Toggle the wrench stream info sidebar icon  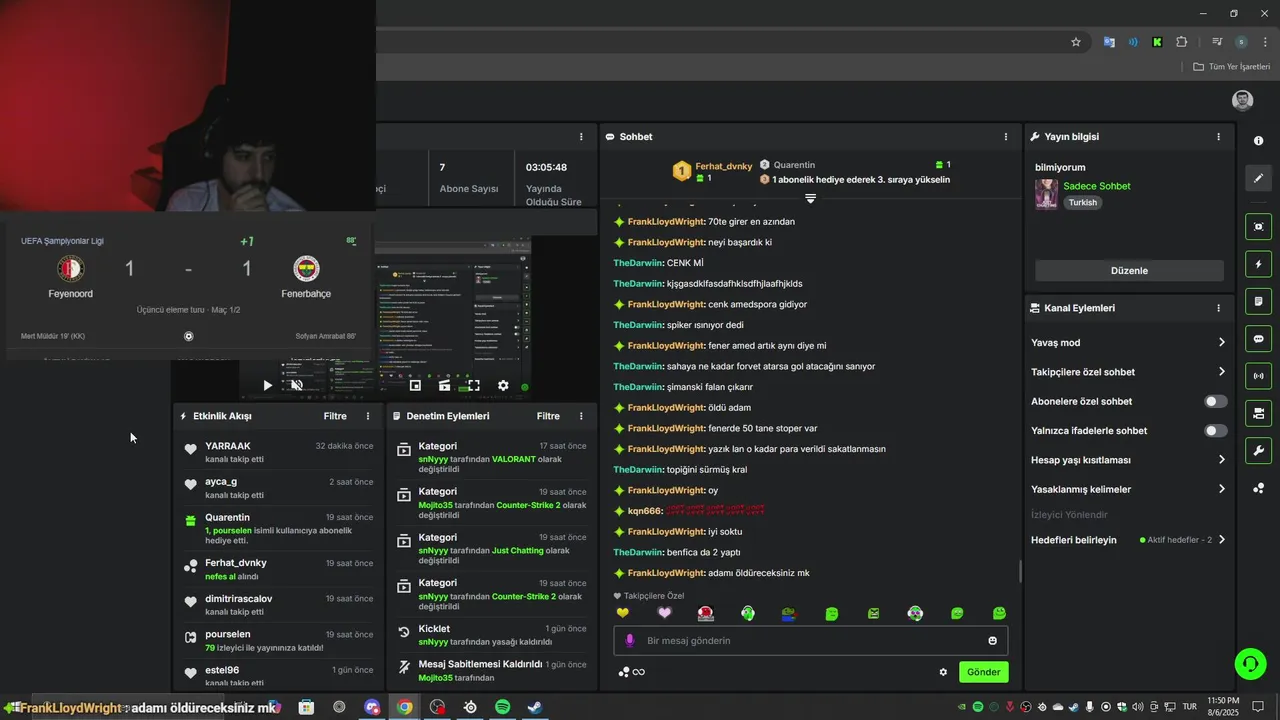point(1258,451)
